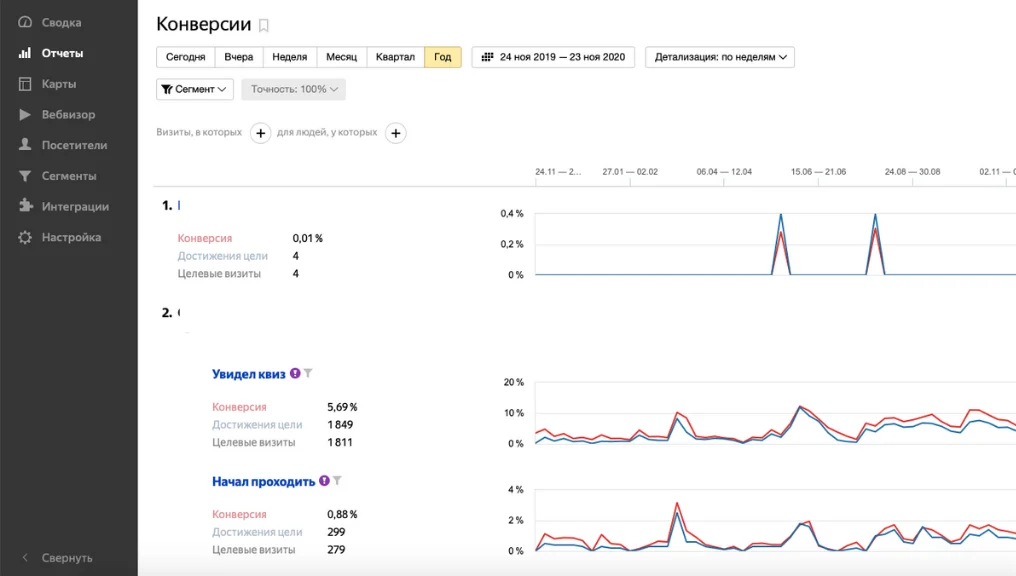
Task: Open Настройка in the sidebar
Action: coord(71,237)
